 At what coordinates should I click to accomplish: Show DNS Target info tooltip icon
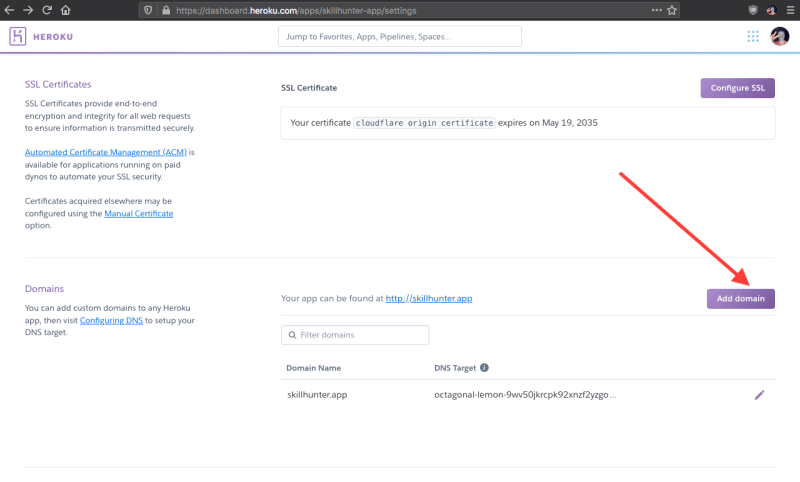click(x=484, y=368)
